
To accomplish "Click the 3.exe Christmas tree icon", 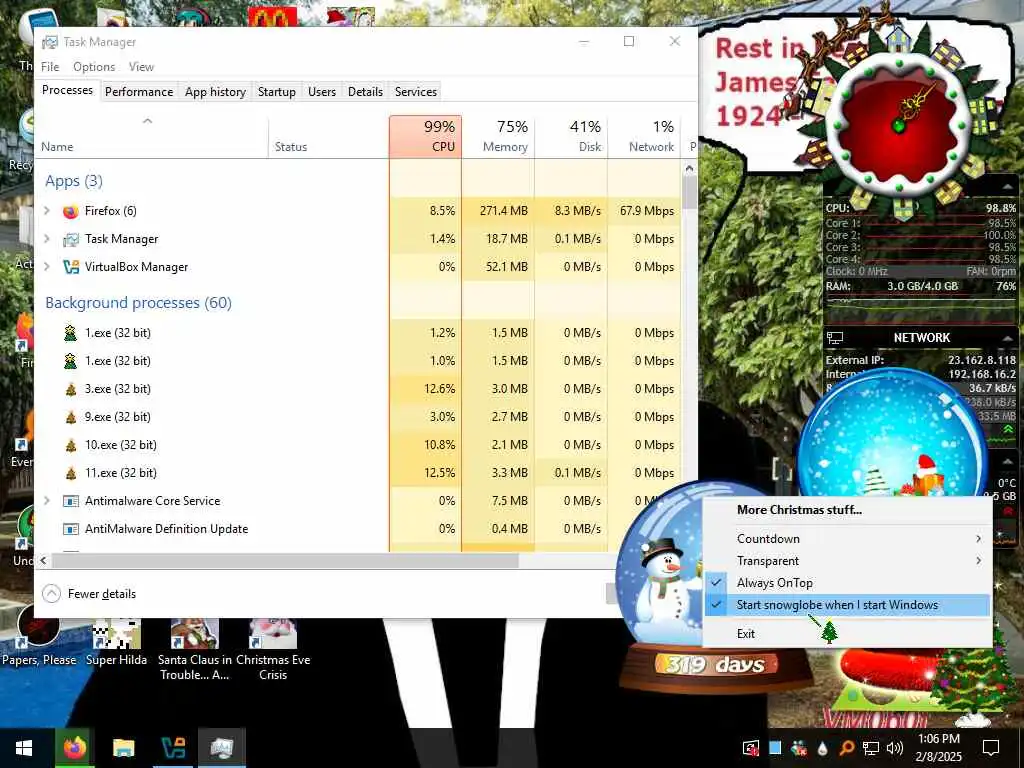I will click(x=71, y=389).
